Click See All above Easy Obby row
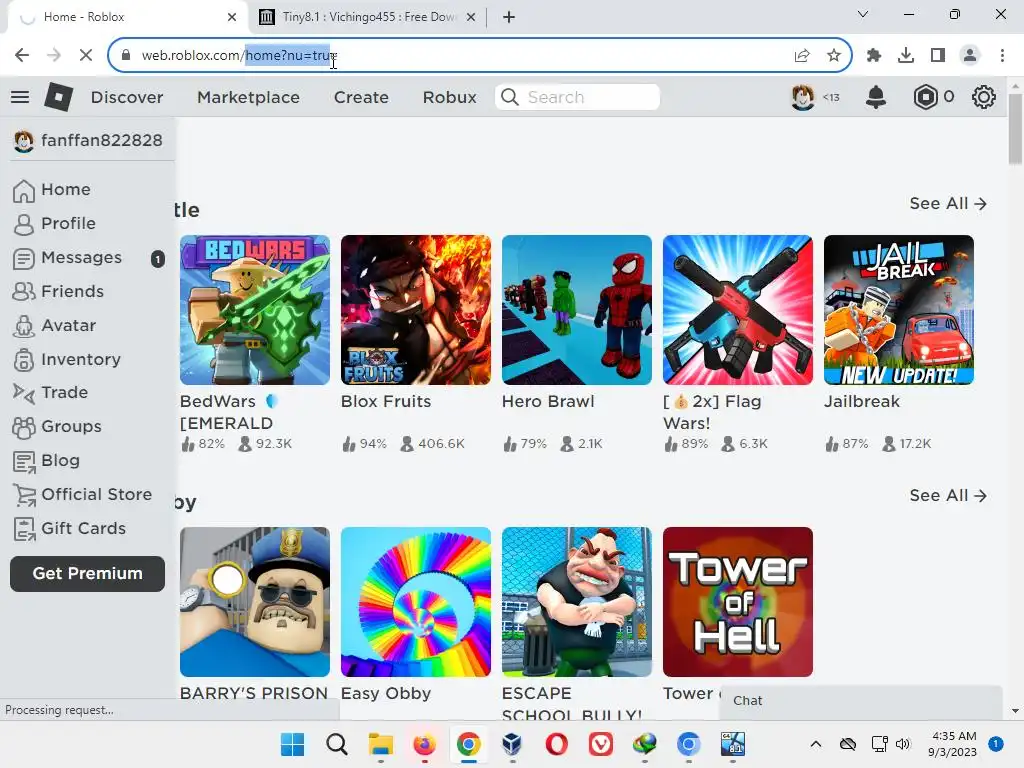 click(x=948, y=496)
